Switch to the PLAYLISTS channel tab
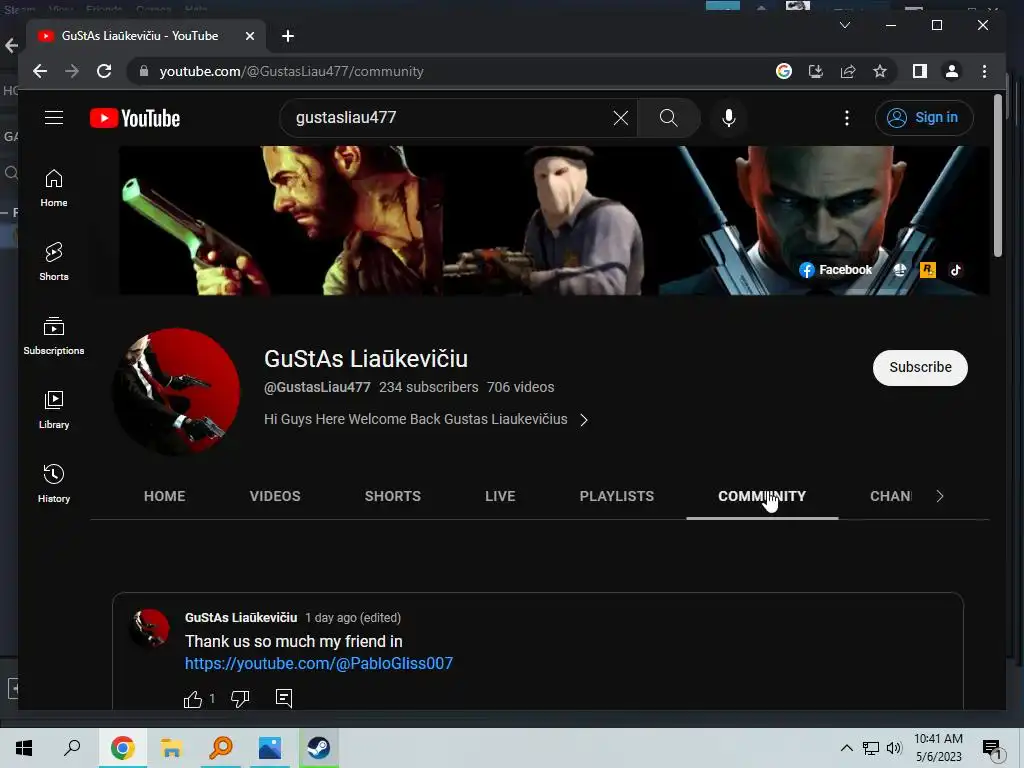The height and width of the screenshot is (768, 1024). click(x=616, y=496)
